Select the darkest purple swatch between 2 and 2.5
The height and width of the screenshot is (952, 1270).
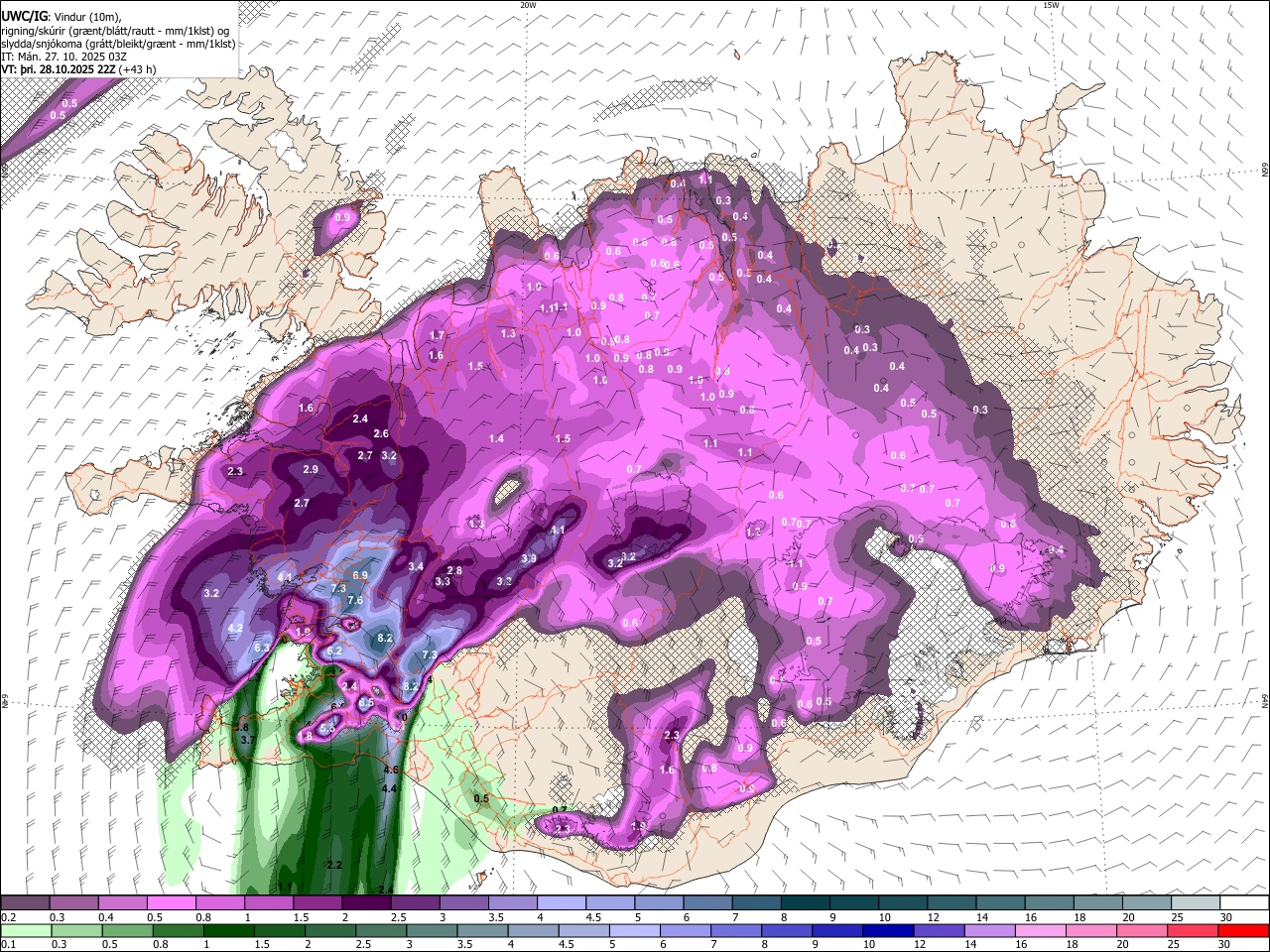pos(366,902)
